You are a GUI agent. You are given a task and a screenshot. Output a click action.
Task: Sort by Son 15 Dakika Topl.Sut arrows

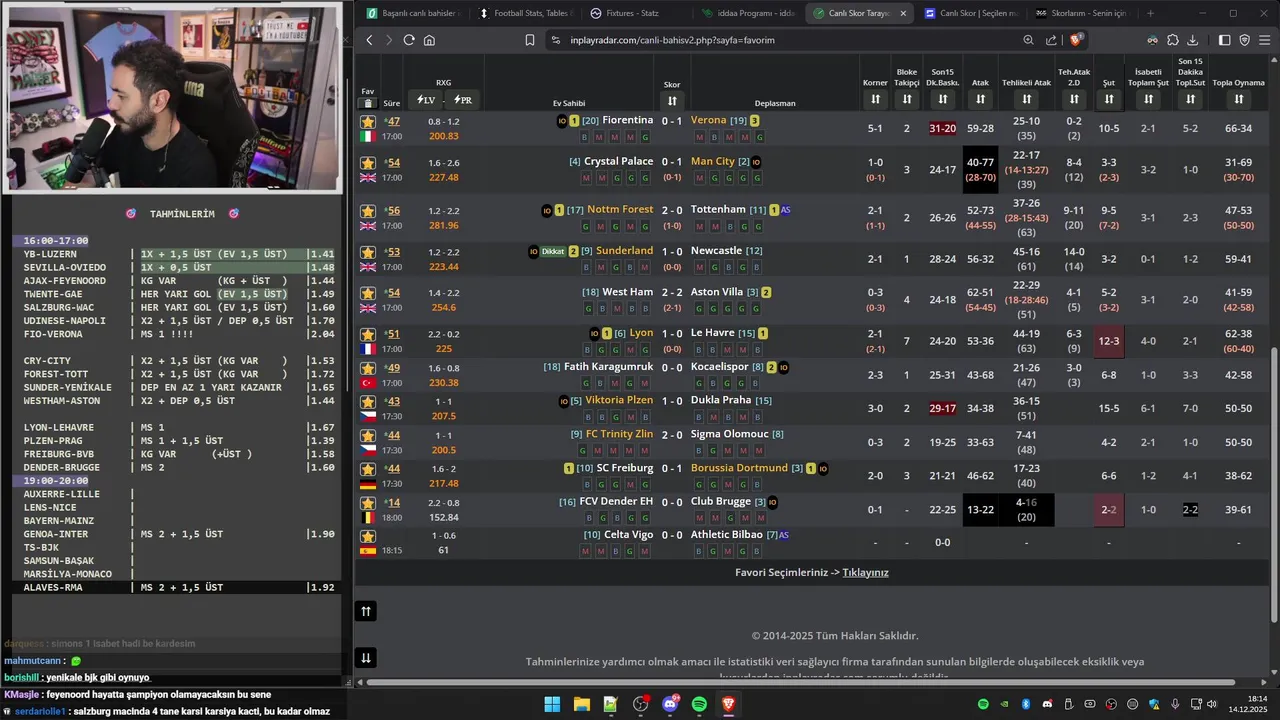(x=1190, y=99)
